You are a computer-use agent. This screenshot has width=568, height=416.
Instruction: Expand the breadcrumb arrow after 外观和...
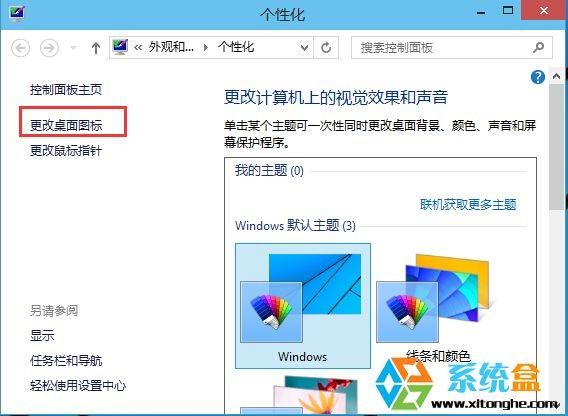coord(206,47)
